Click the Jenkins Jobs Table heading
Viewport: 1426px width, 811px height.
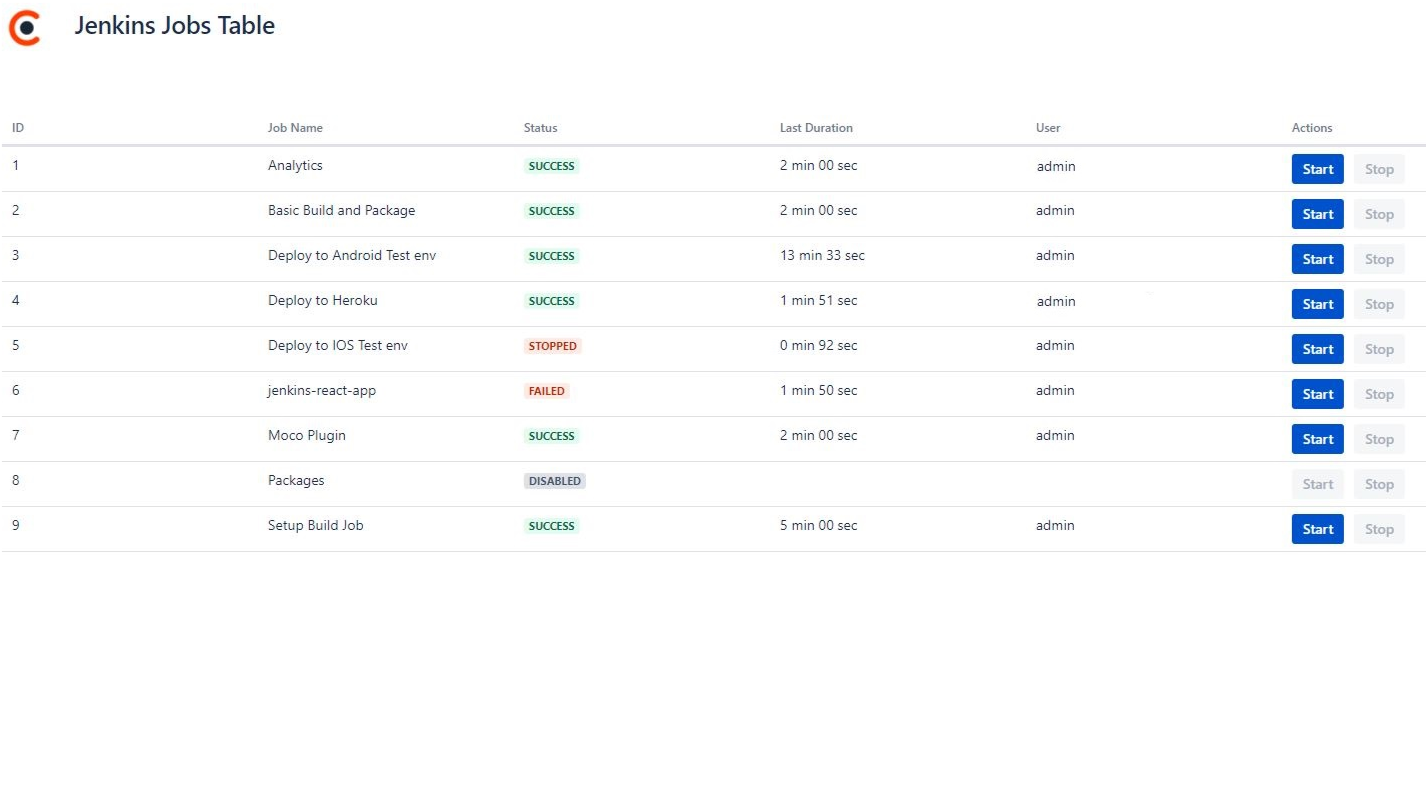point(174,26)
